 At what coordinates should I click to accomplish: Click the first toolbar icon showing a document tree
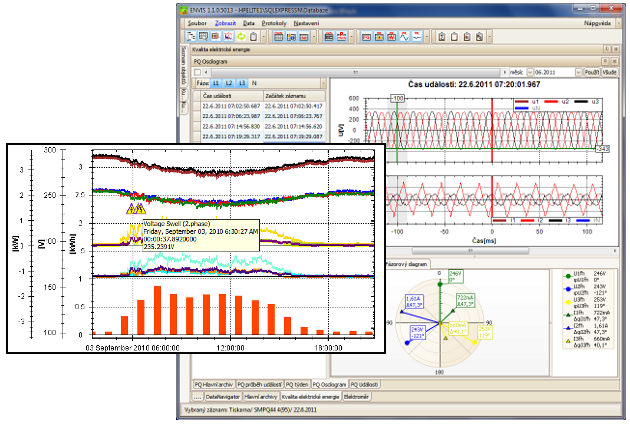tap(191, 37)
